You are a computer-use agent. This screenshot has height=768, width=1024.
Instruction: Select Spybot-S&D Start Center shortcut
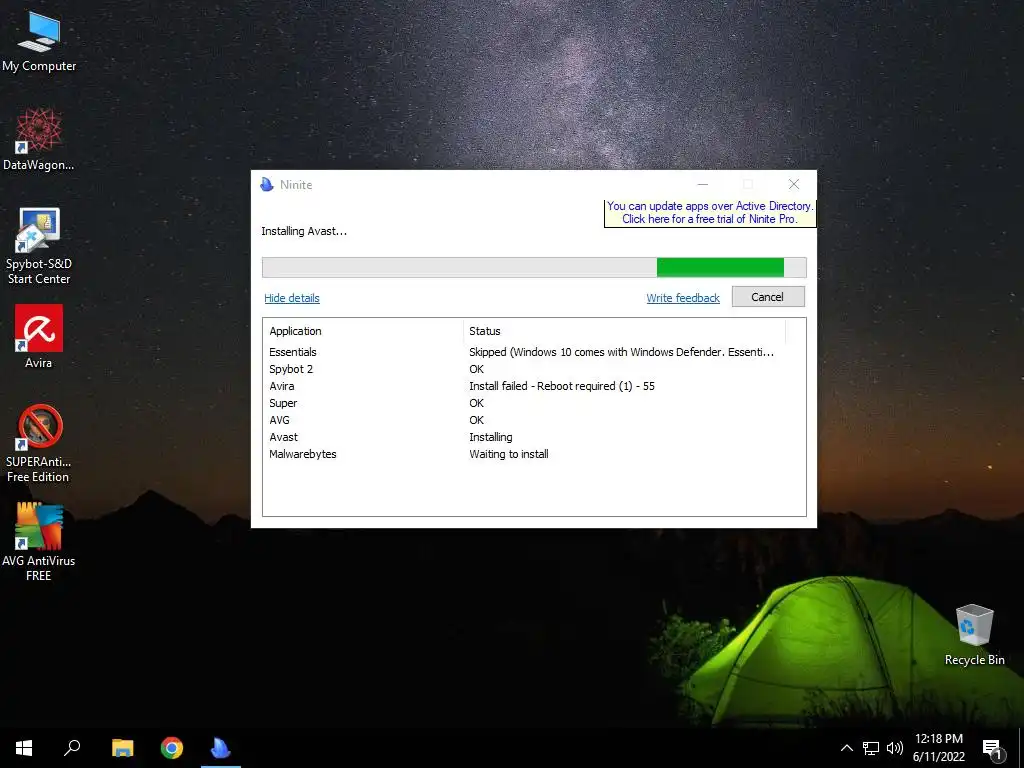[39, 246]
